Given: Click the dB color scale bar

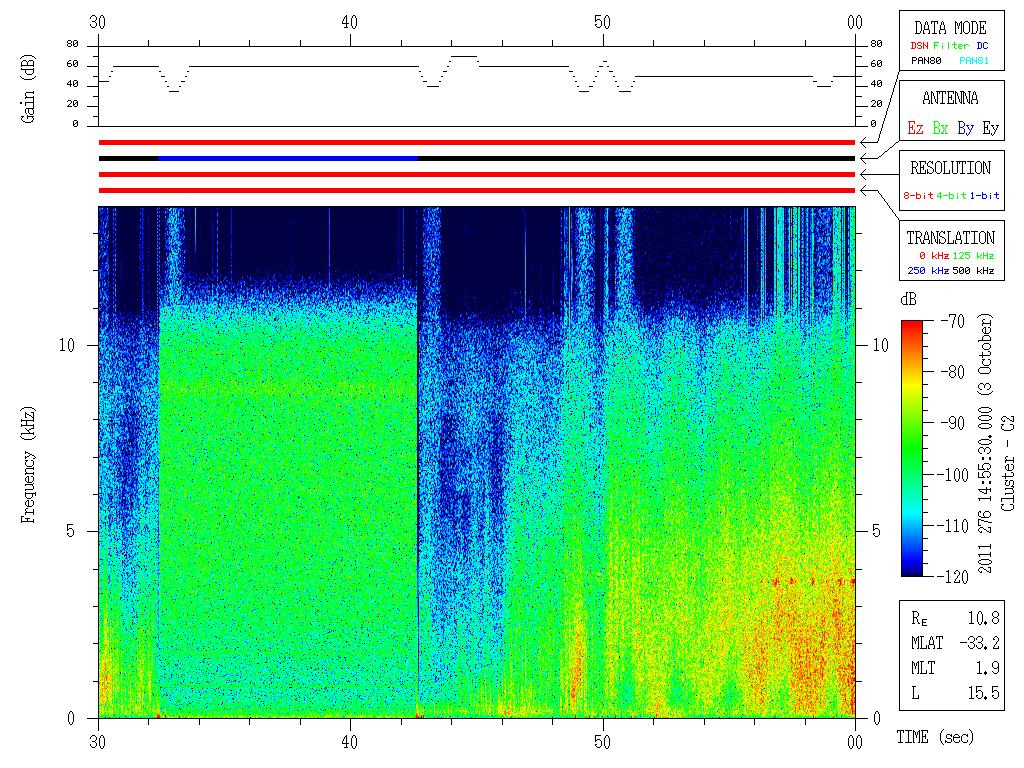Looking at the screenshot, I should click(x=912, y=448).
